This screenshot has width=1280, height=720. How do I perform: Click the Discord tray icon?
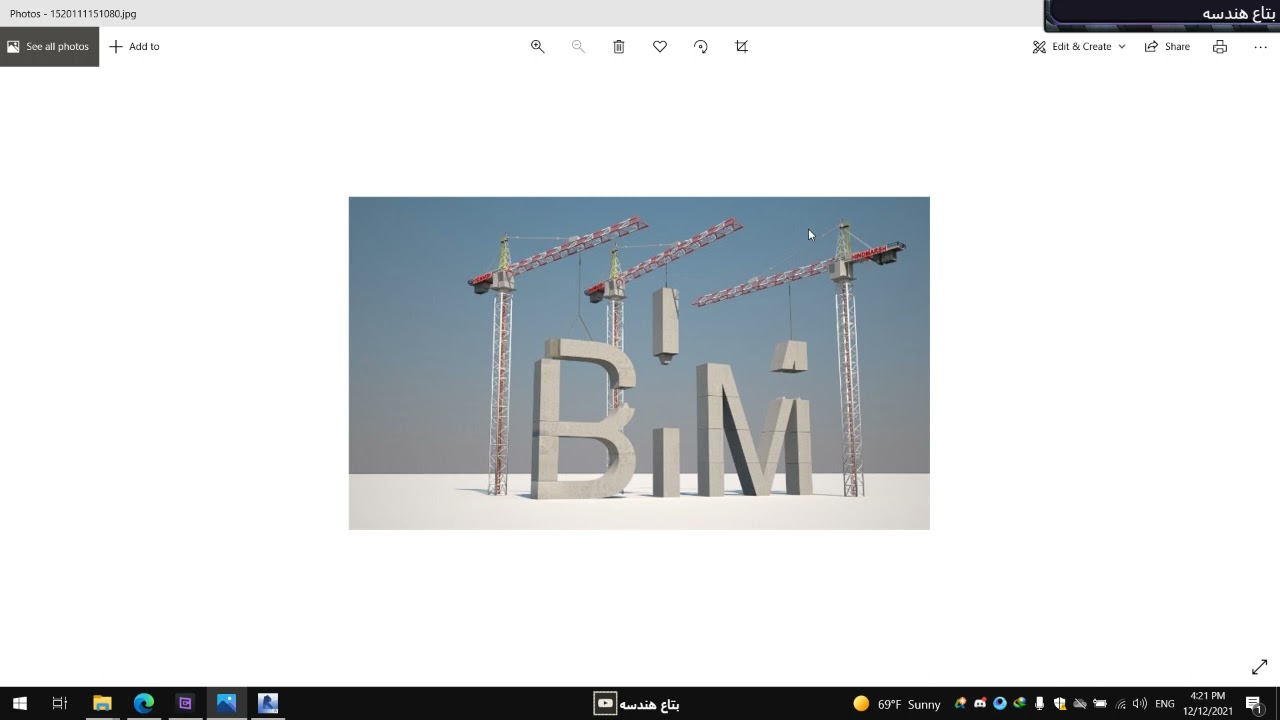(980, 703)
